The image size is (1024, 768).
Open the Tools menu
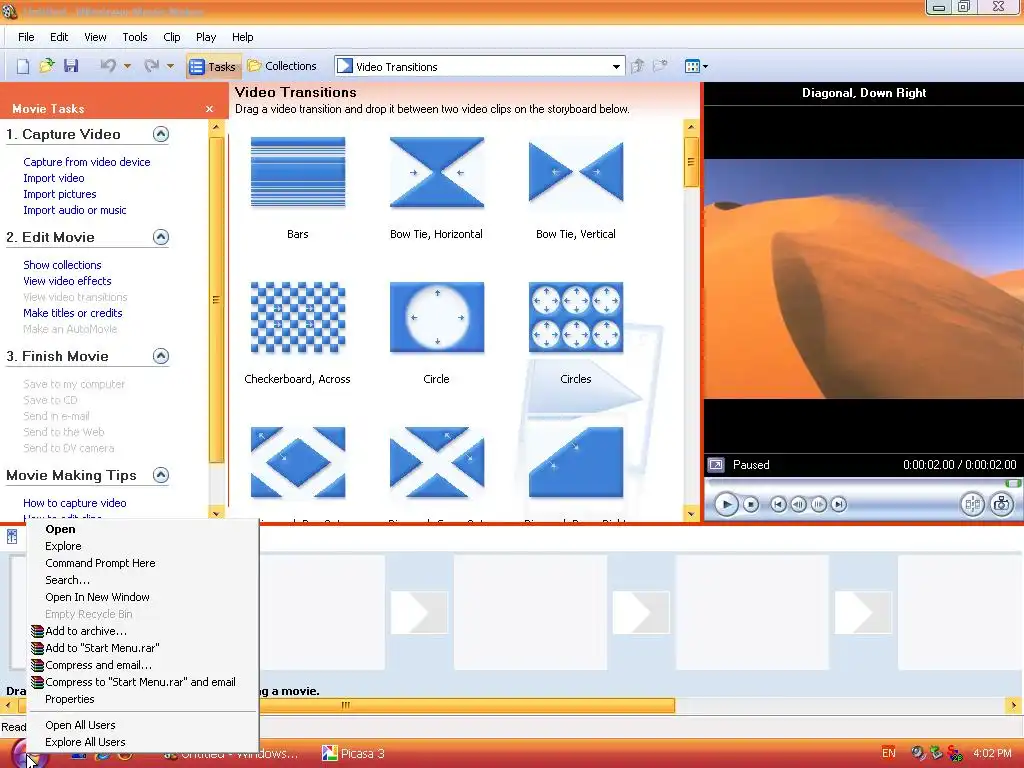(x=135, y=37)
